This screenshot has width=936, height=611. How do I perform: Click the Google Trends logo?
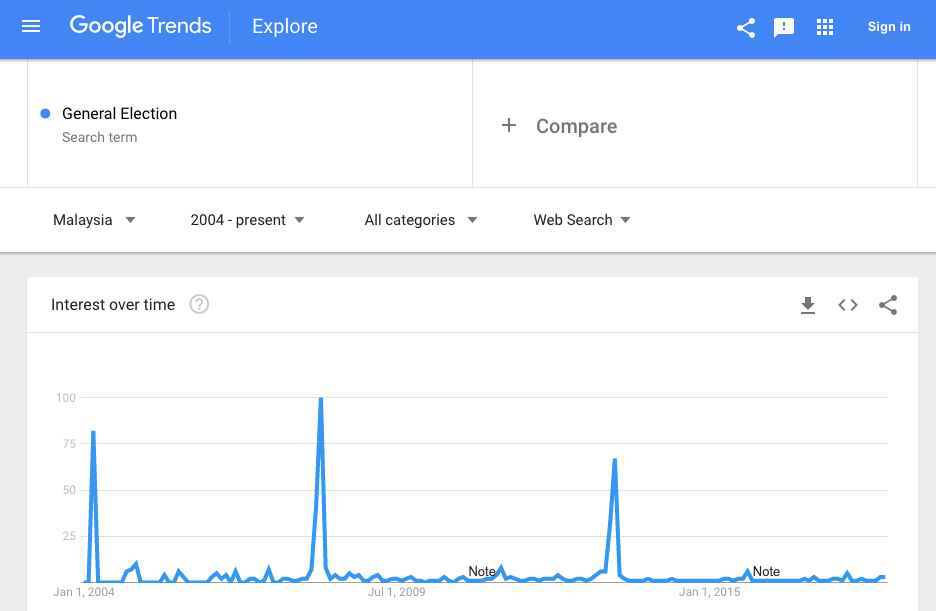[x=140, y=26]
